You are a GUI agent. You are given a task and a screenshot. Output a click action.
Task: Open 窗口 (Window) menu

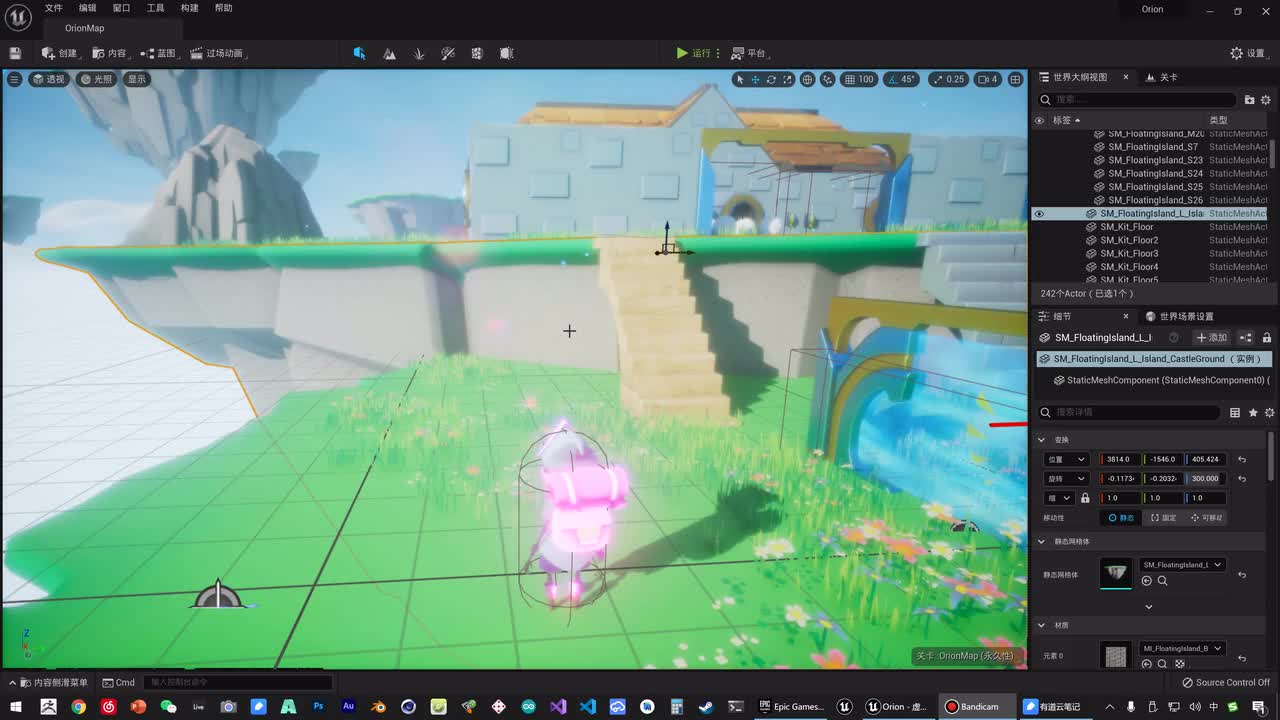pyautogui.click(x=121, y=8)
